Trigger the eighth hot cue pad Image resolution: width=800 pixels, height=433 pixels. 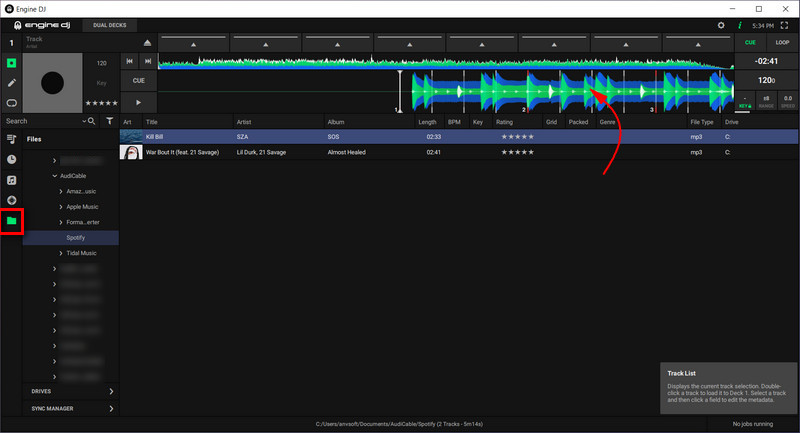[x=697, y=43]
